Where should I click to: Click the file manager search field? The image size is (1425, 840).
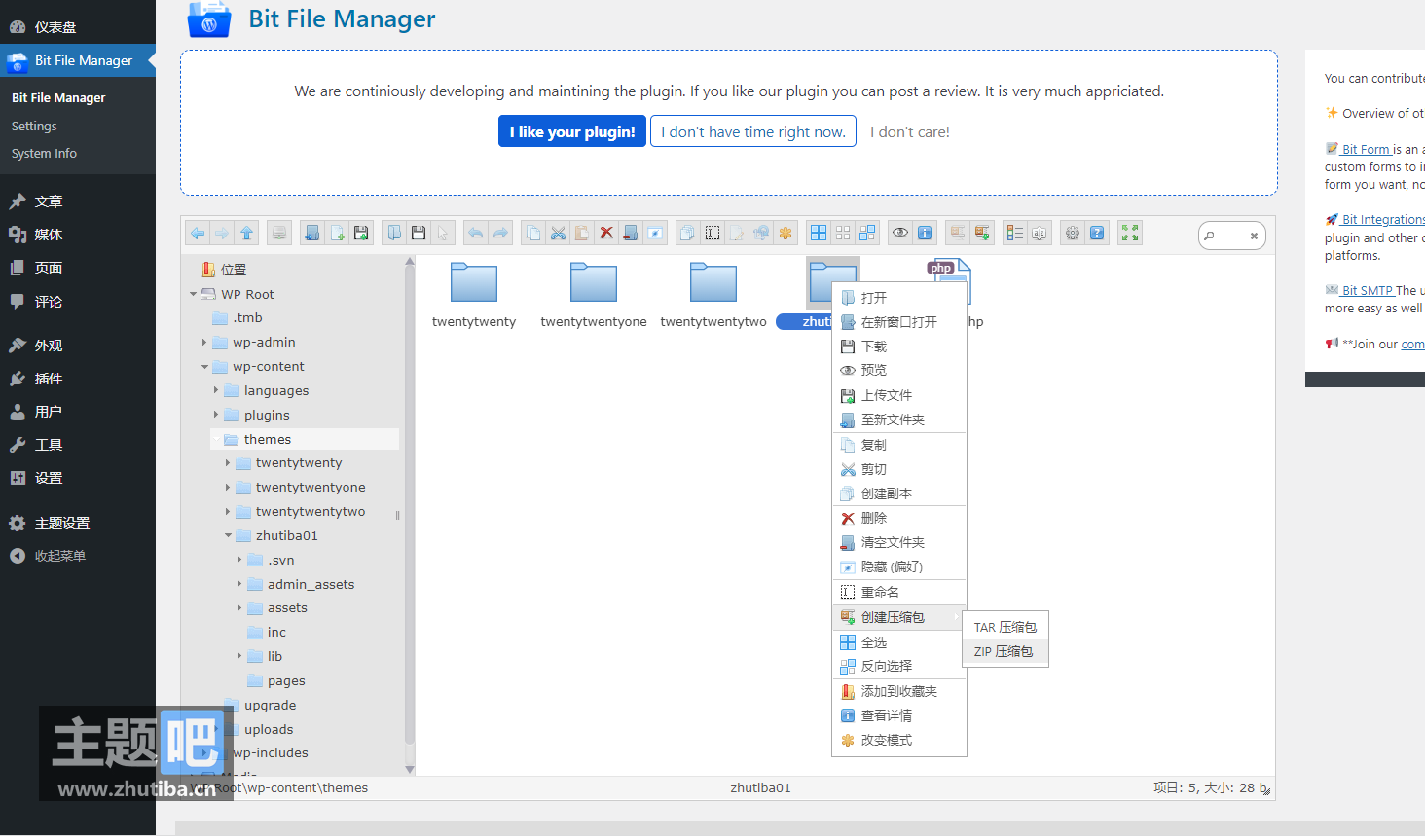[1231, 236]
